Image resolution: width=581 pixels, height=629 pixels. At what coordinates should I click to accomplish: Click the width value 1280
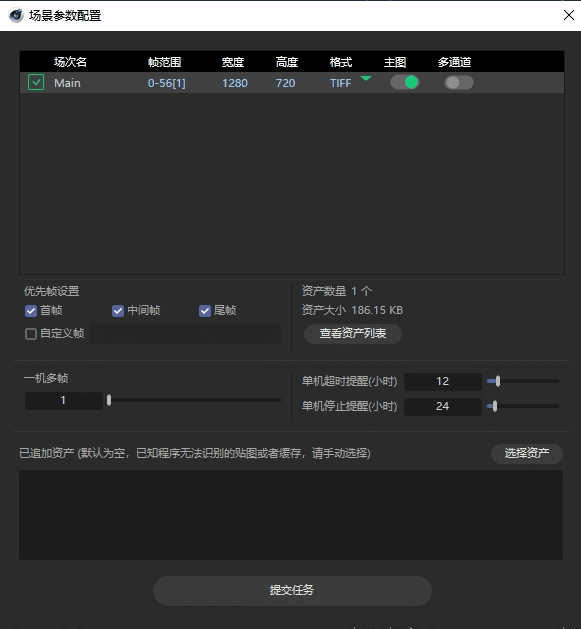tap(235, 83)
